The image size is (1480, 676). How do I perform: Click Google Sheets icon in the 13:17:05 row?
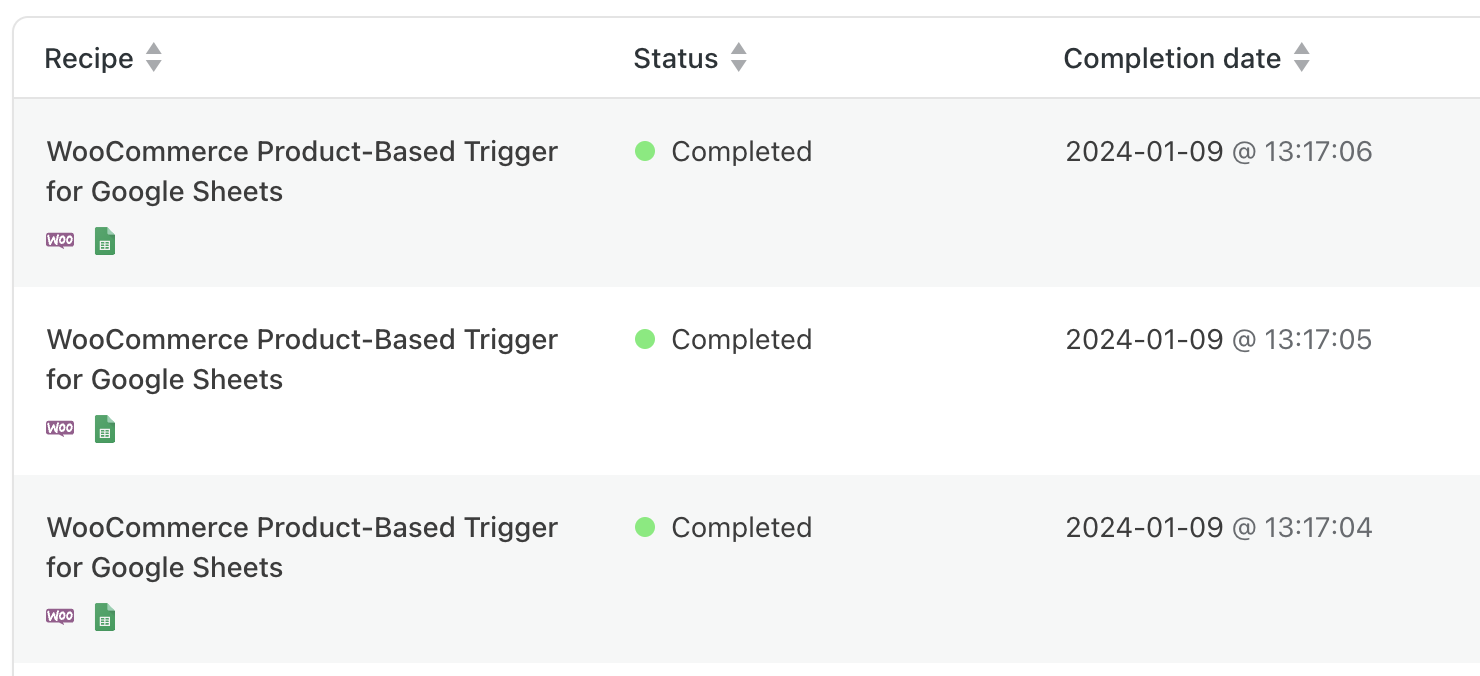[105, 429]
